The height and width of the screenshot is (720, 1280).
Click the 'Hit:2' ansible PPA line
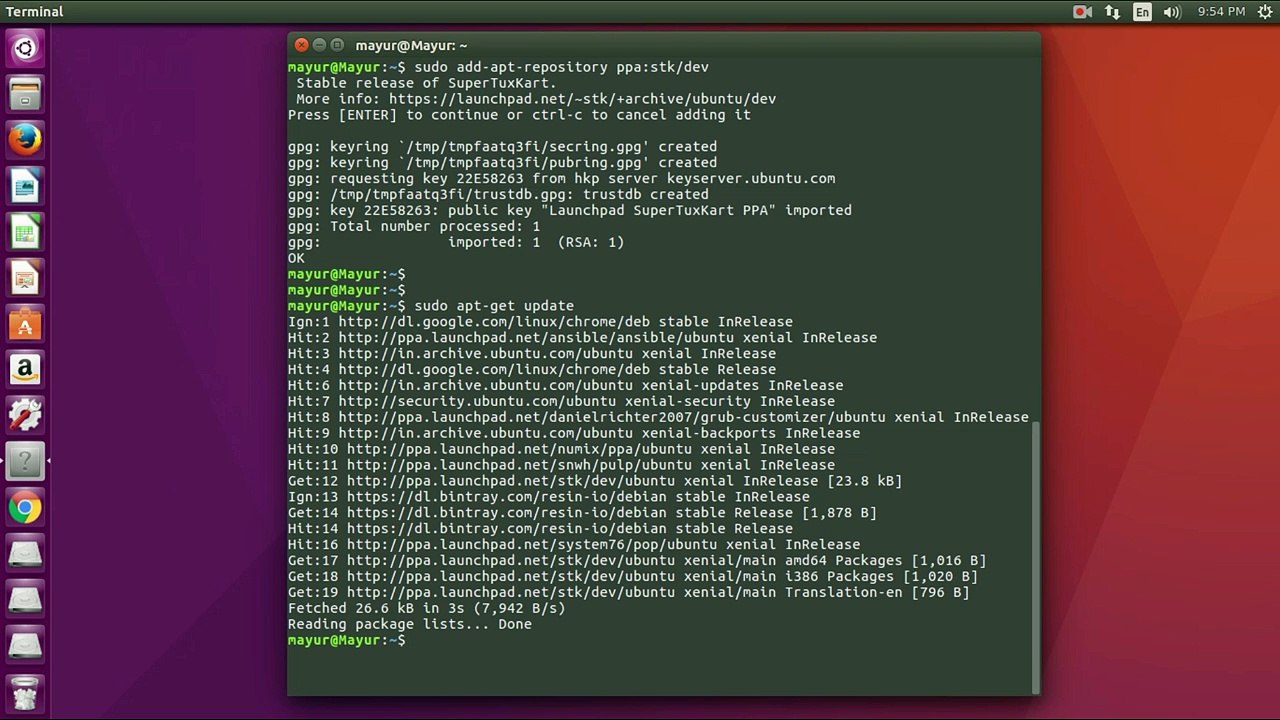pyautogui.click(x=582, y=338)
